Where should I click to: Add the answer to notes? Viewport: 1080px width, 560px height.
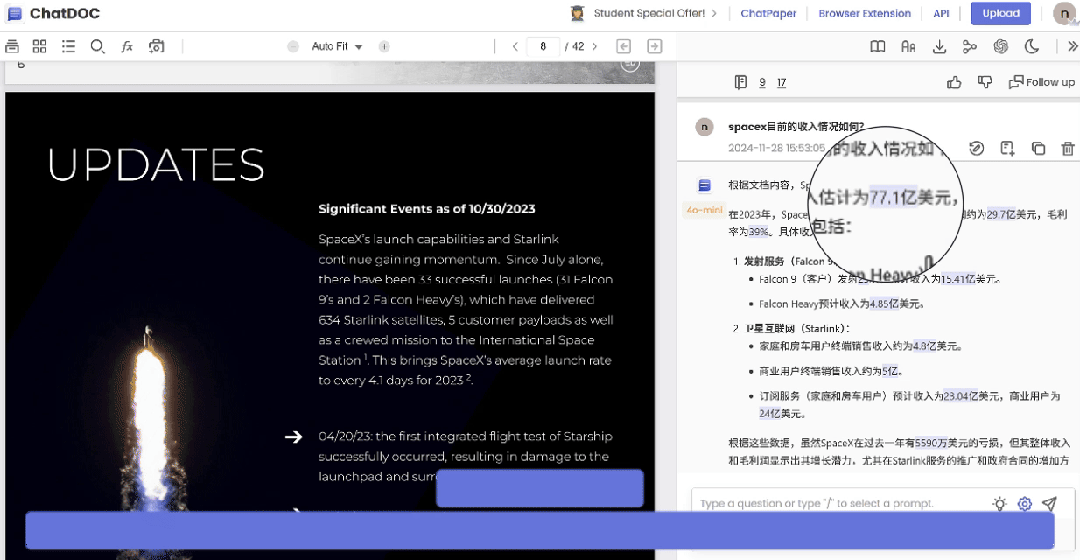[1007, 148]
